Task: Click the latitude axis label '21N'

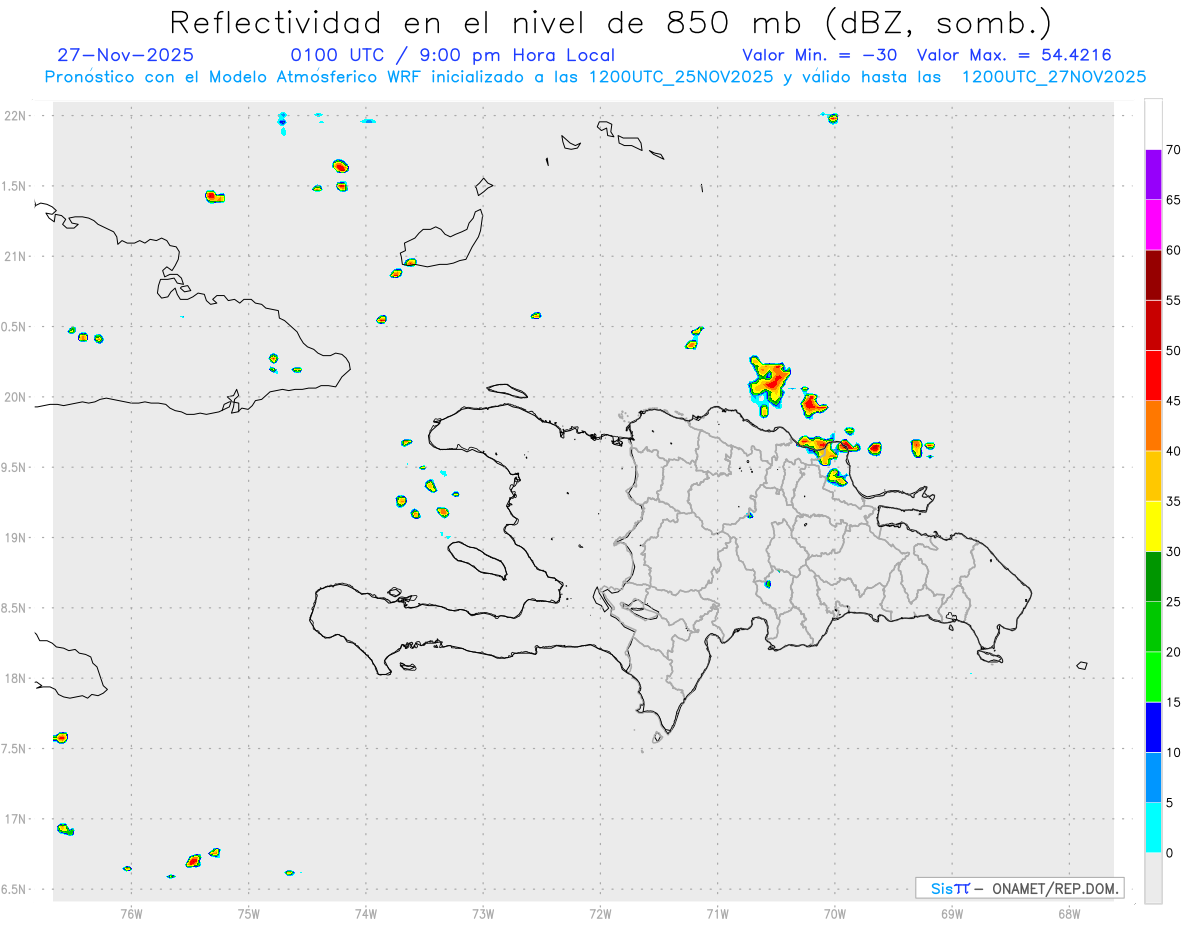Action: tap(16, 256)
